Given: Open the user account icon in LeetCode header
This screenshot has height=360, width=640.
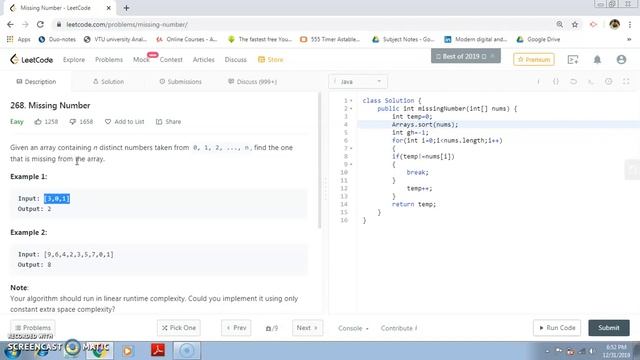Looking at the screenshot, I should coord(621,60).
